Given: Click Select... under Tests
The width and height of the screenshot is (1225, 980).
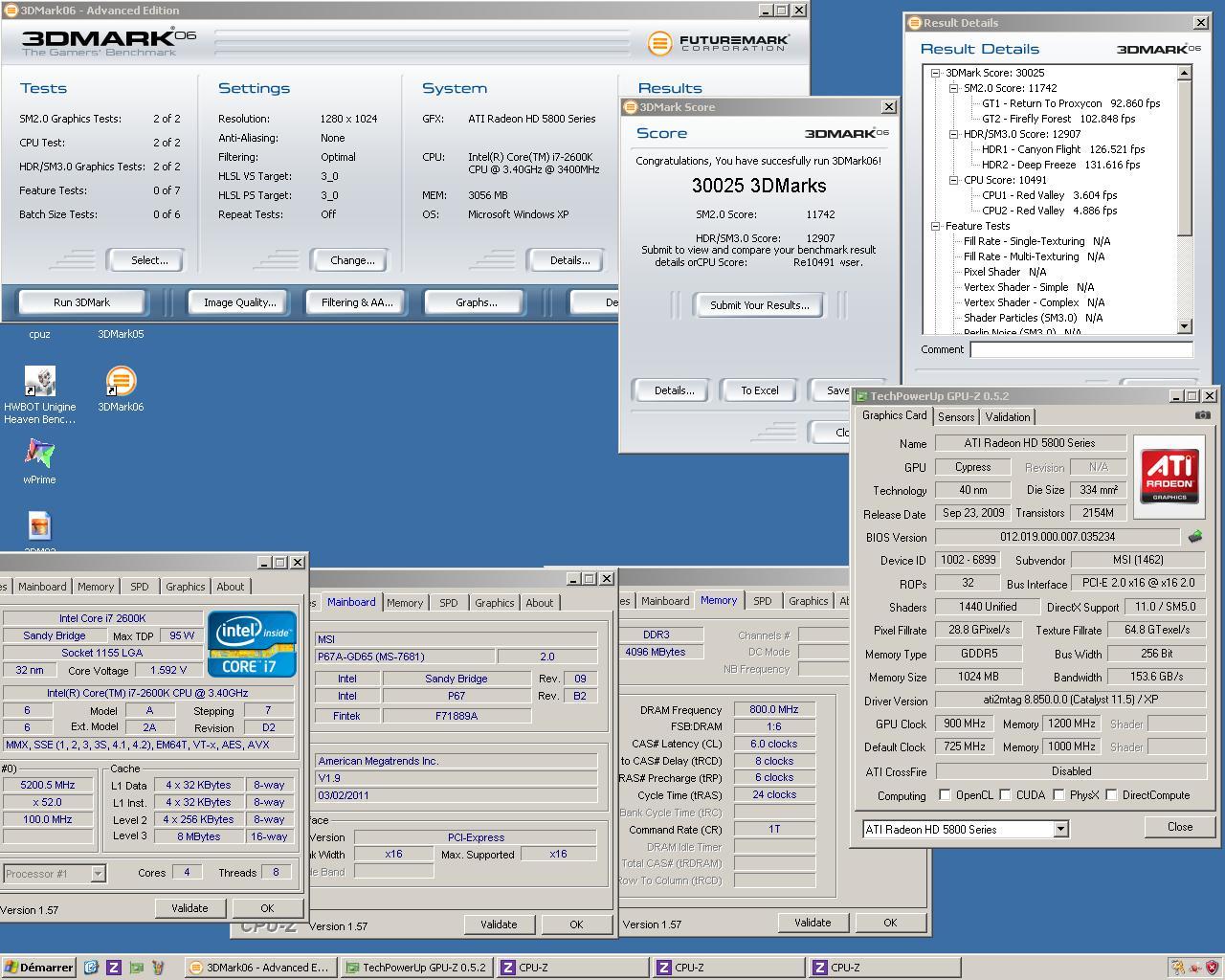Looking at the screenshot, I should (149, 260).
